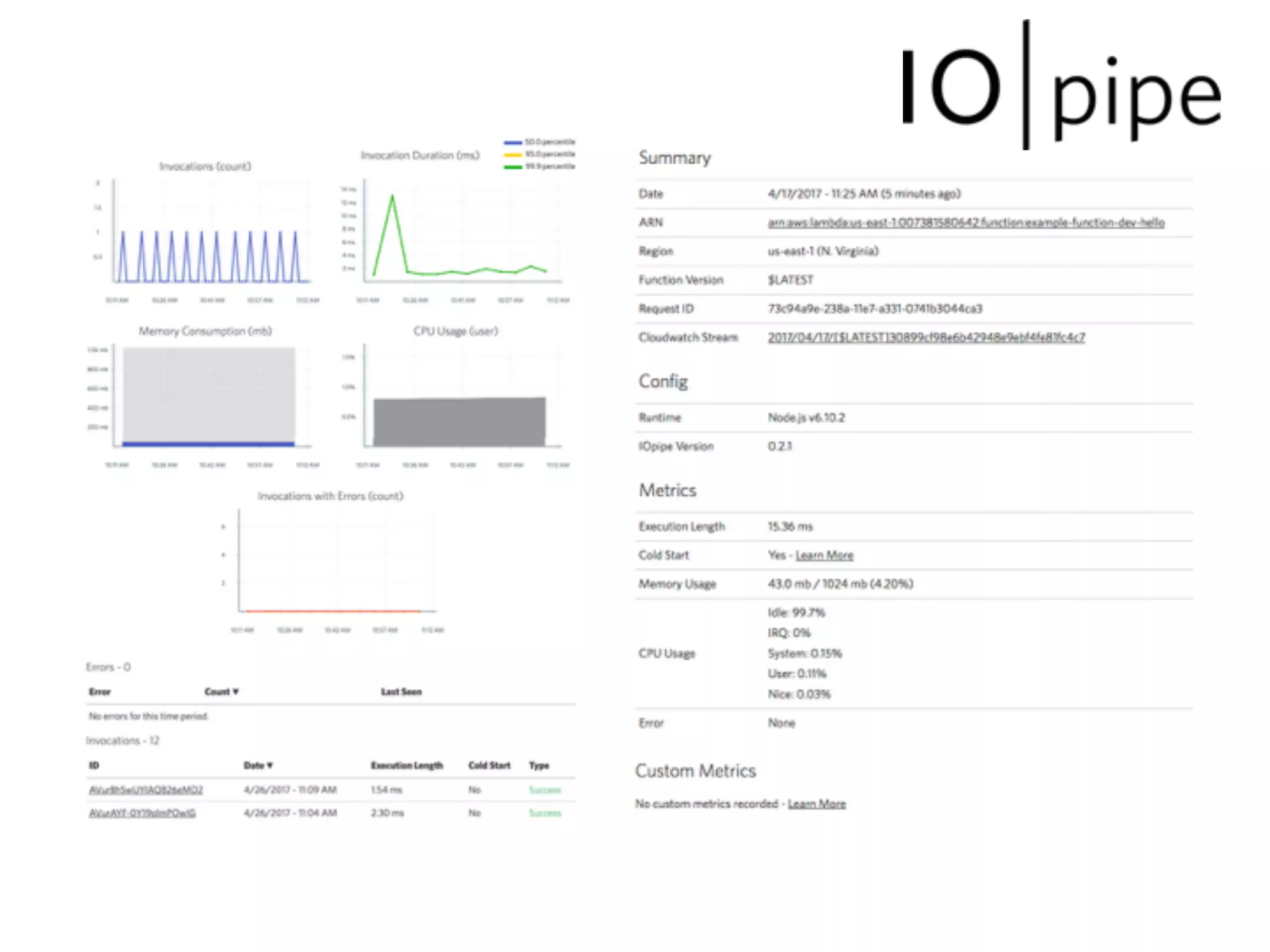Click the CPU Usage chart area
This screenshot has height=952, width=1270.
[x=459, y=421]
